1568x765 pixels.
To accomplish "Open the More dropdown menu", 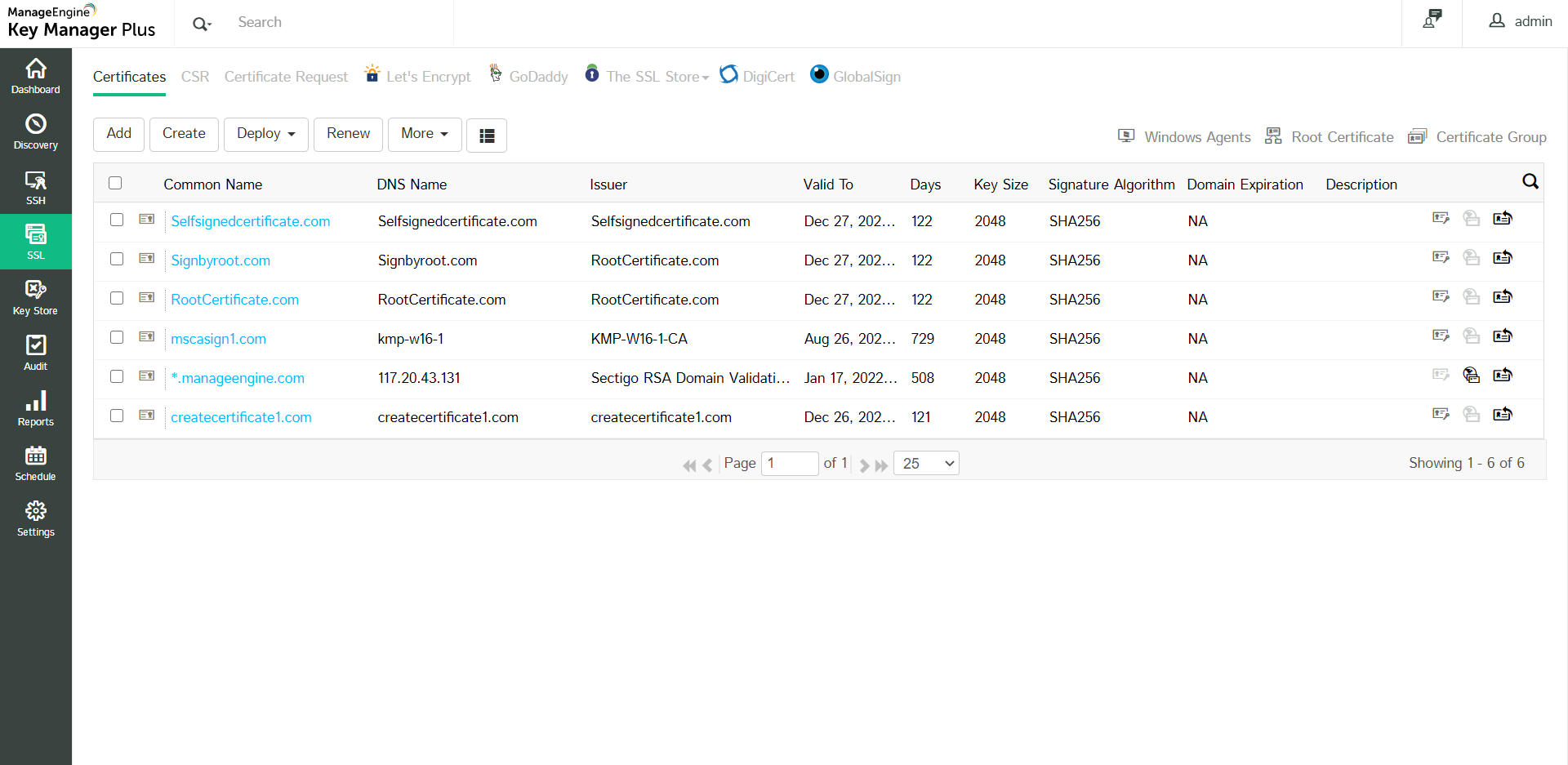I will click(424, 134).
